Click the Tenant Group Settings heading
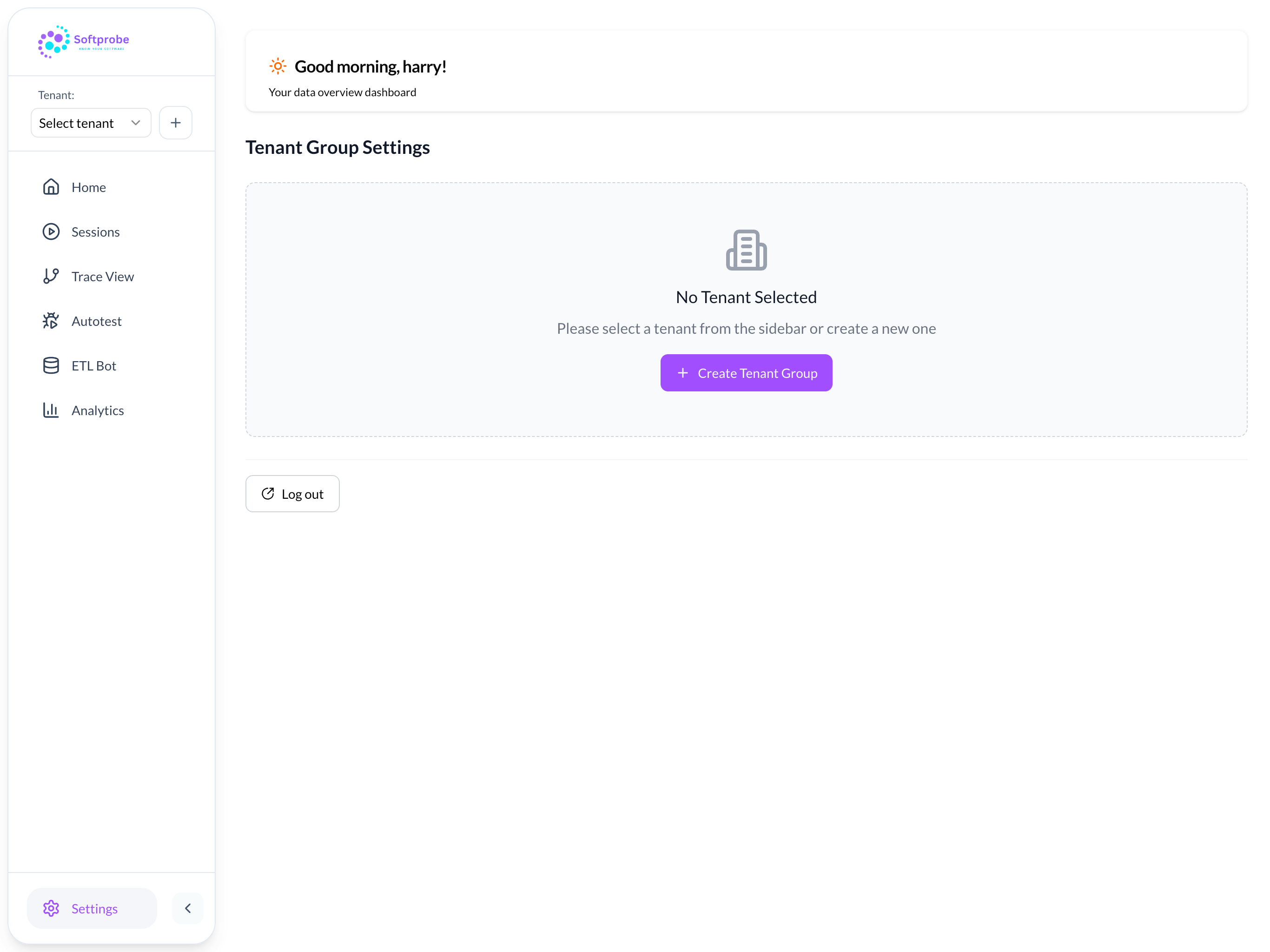Viewport: 1270px width, 952px height. (337, 147)
